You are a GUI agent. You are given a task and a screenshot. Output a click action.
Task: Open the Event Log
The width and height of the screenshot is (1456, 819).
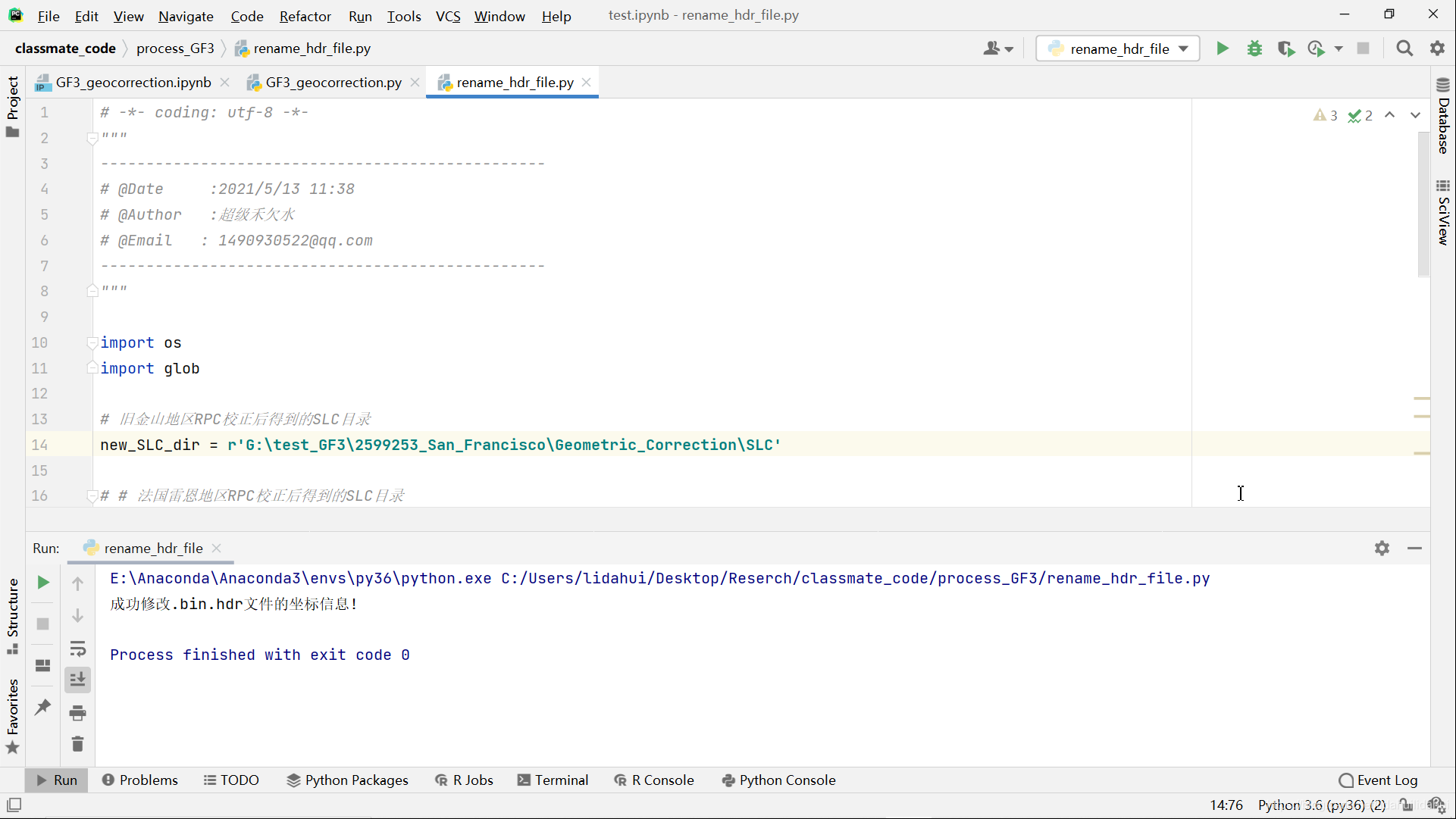[x=1378, y=780]
